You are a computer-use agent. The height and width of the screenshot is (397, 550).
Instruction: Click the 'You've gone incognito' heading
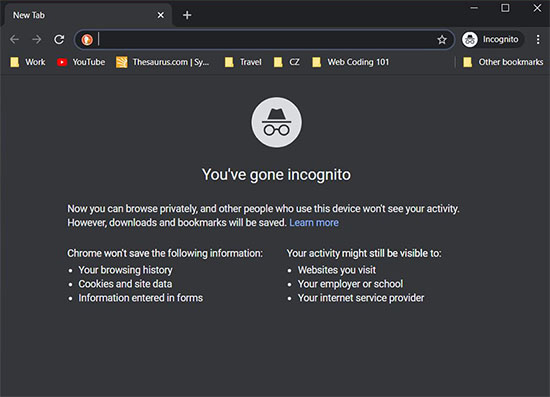pos(276,174)
